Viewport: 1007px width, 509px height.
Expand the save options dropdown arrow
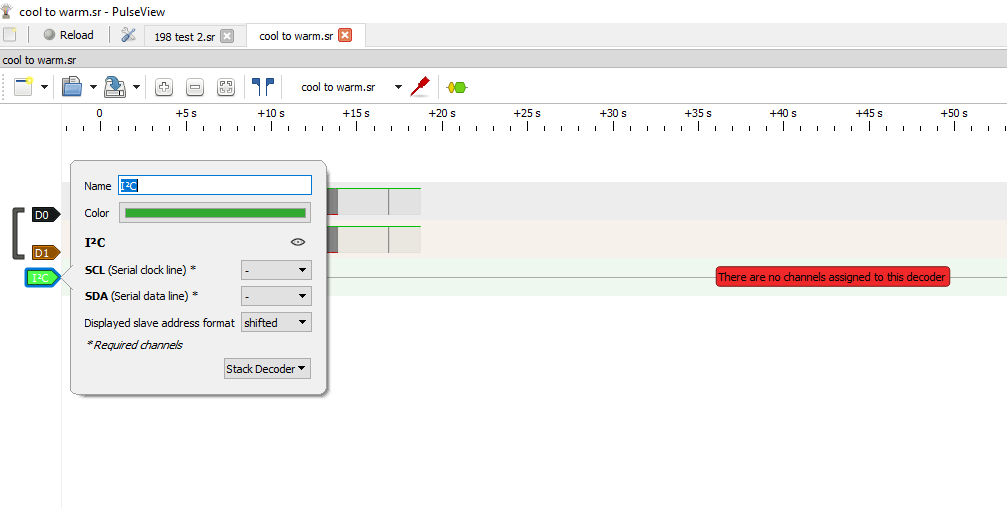point(137,87)
